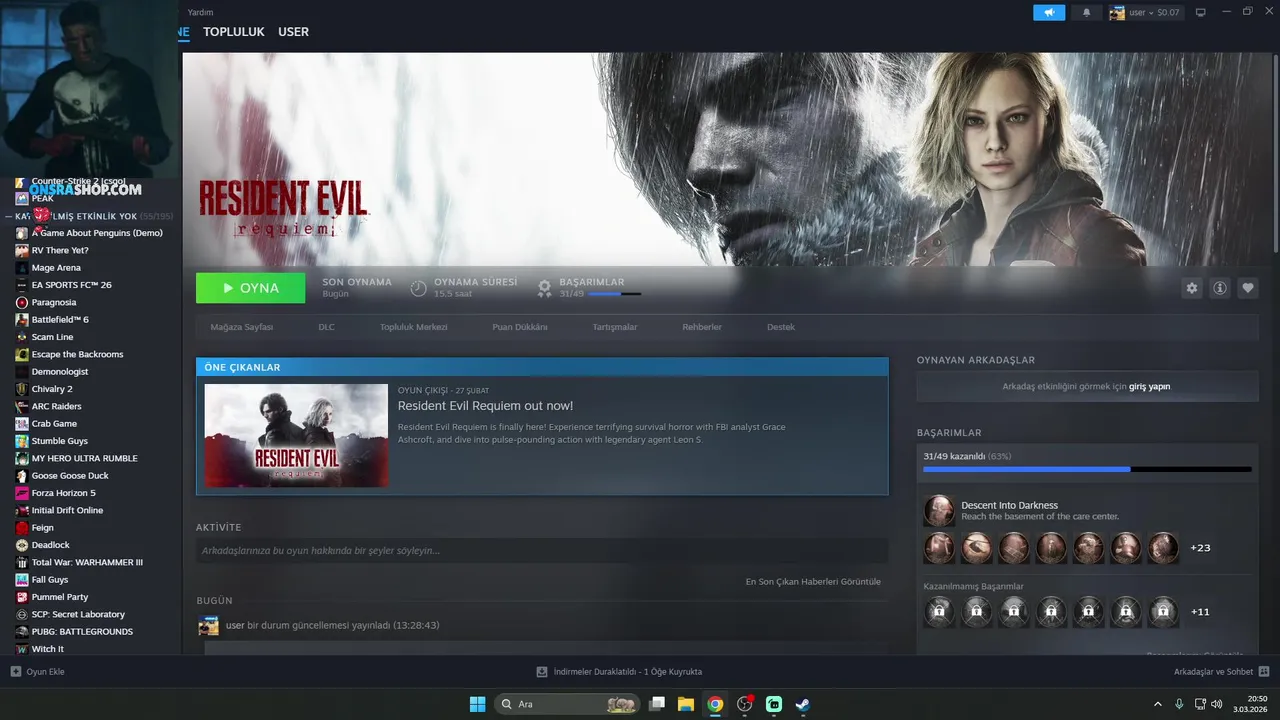Open the TOPLULUK menu

(234, 32)
